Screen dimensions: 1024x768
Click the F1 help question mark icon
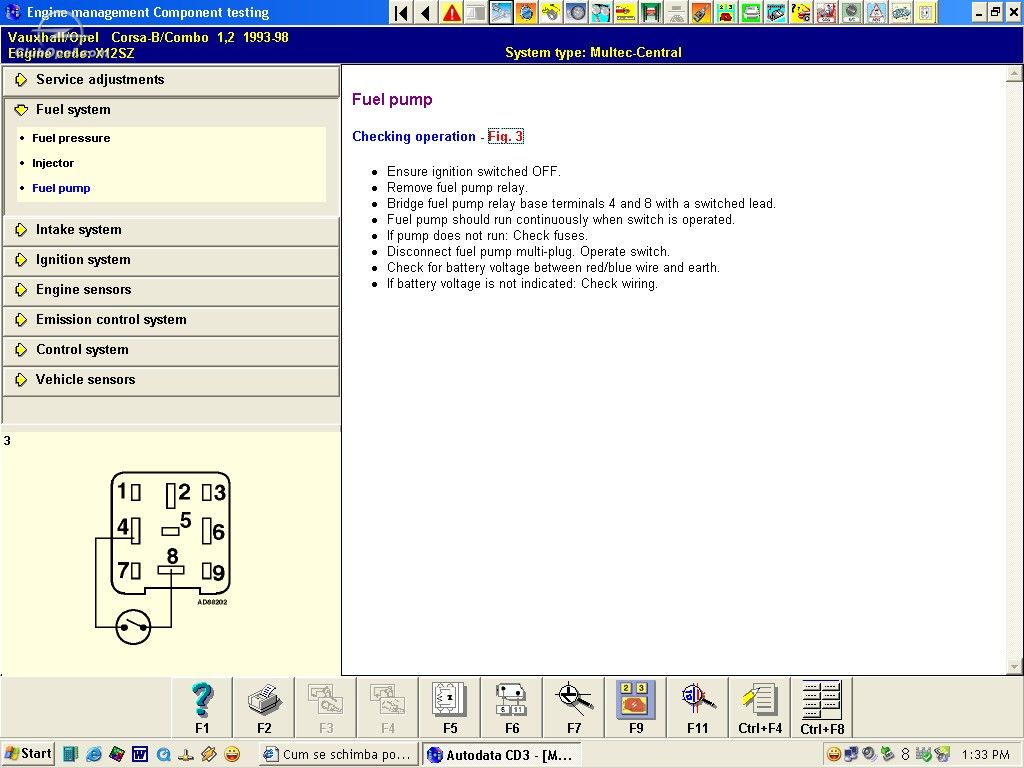pos(202,707)
